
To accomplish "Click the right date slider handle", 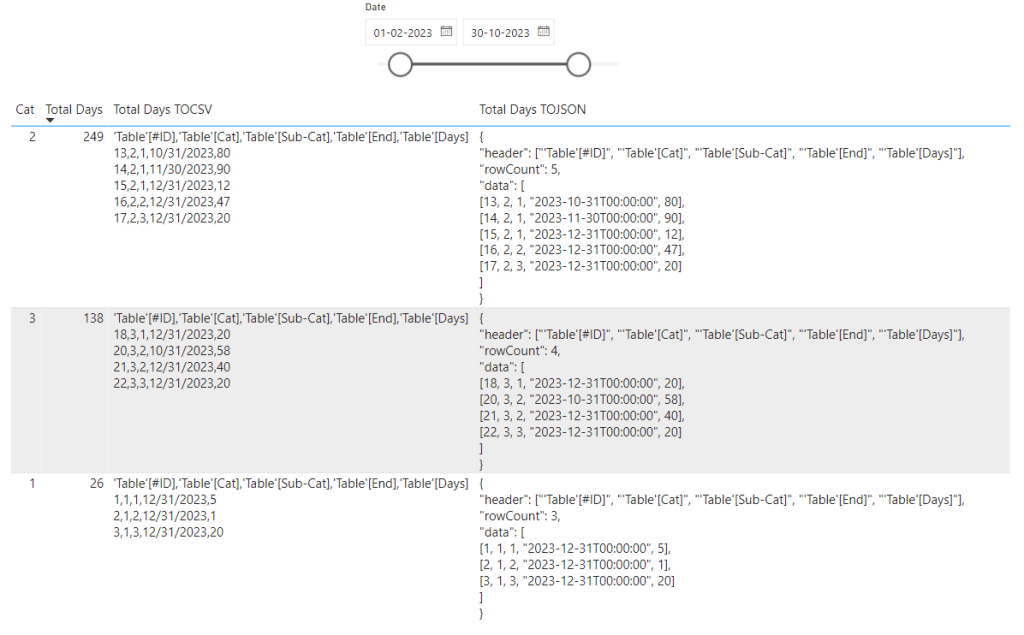I will click(578, 65).
